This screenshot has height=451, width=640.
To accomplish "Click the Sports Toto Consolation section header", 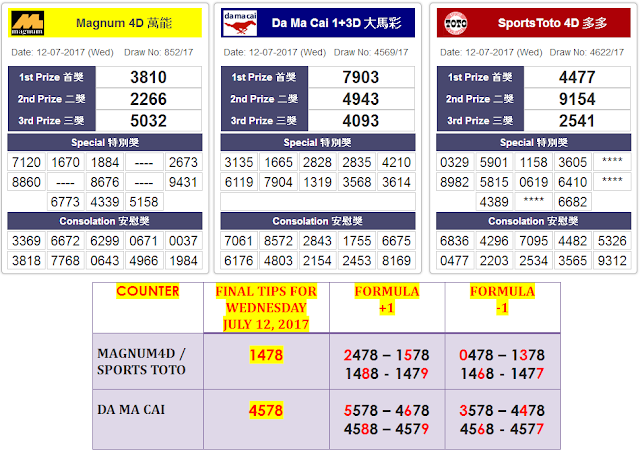I will (533, 221).
